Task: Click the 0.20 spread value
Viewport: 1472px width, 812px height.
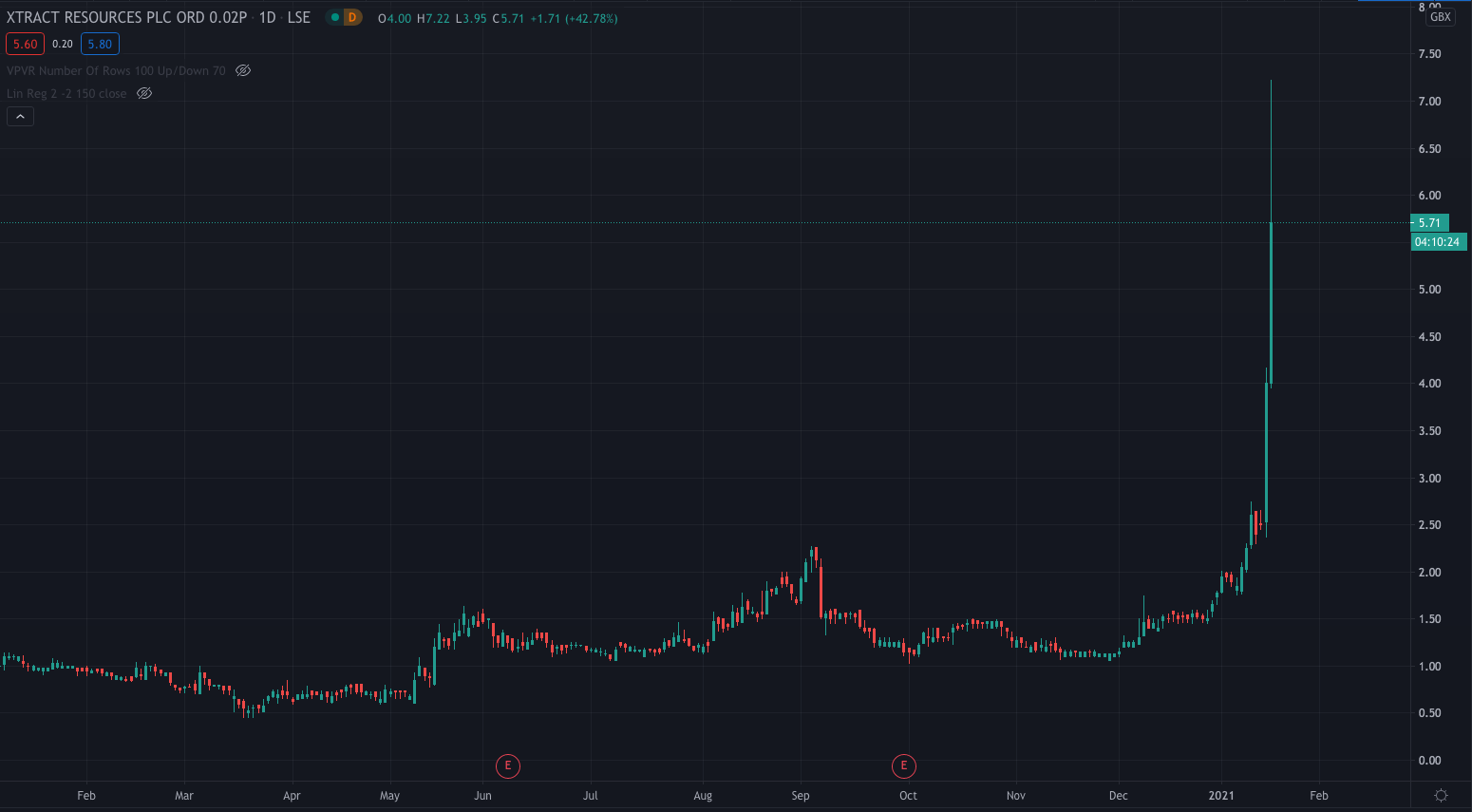Action: click(63, 44)
